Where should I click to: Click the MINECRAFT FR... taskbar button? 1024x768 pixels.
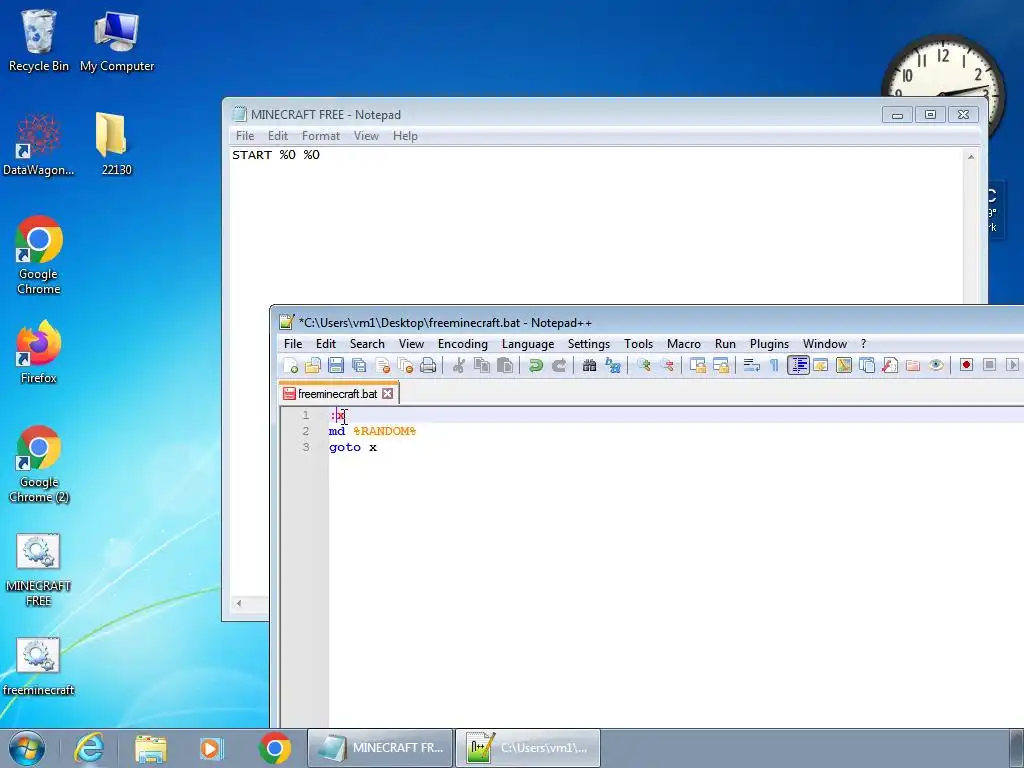[380, 748]
